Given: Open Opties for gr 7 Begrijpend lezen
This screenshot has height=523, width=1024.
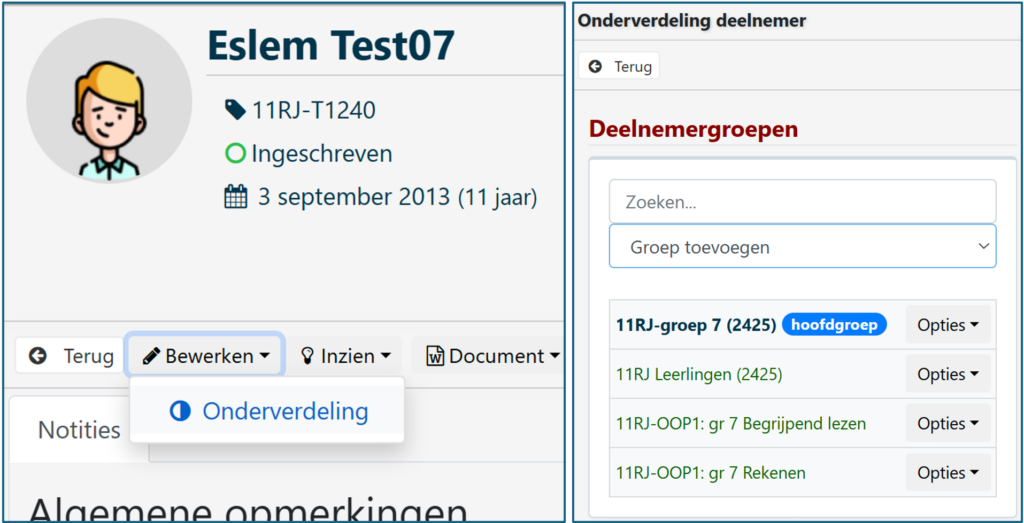Looking at the screenshot, I should 948,423.
